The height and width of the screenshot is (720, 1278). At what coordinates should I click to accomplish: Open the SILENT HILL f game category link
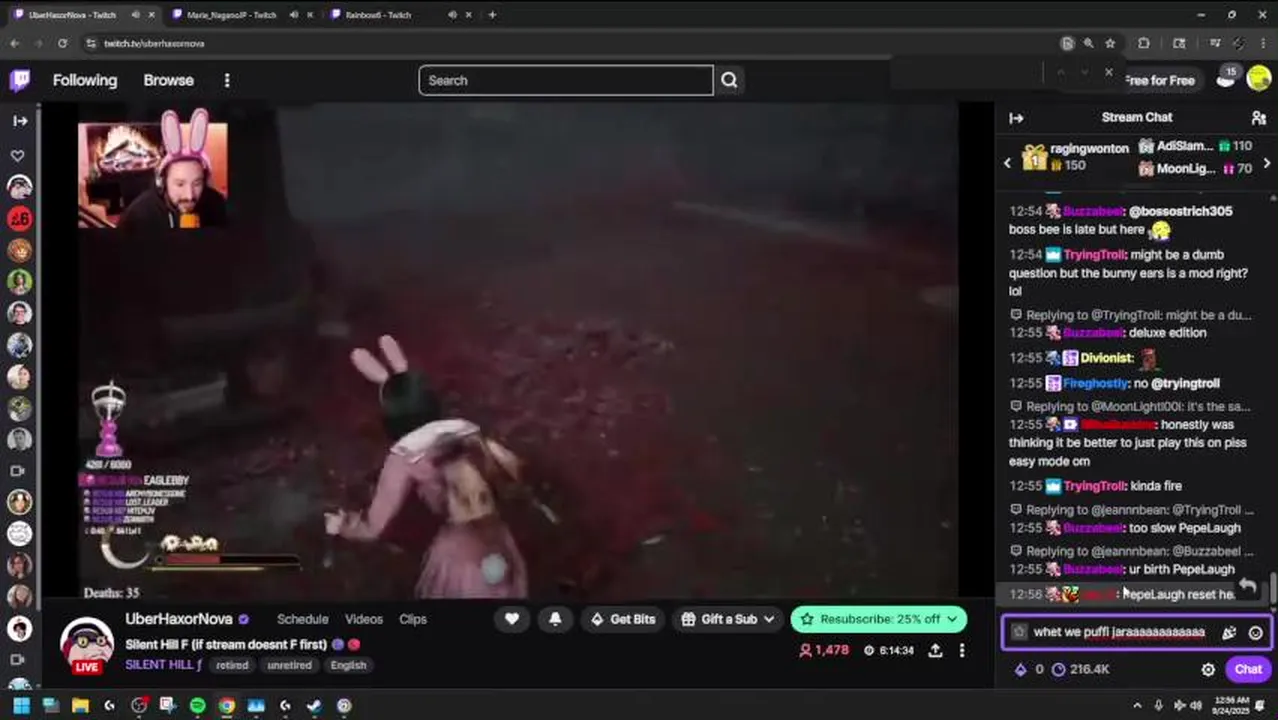tap(164, 665)
